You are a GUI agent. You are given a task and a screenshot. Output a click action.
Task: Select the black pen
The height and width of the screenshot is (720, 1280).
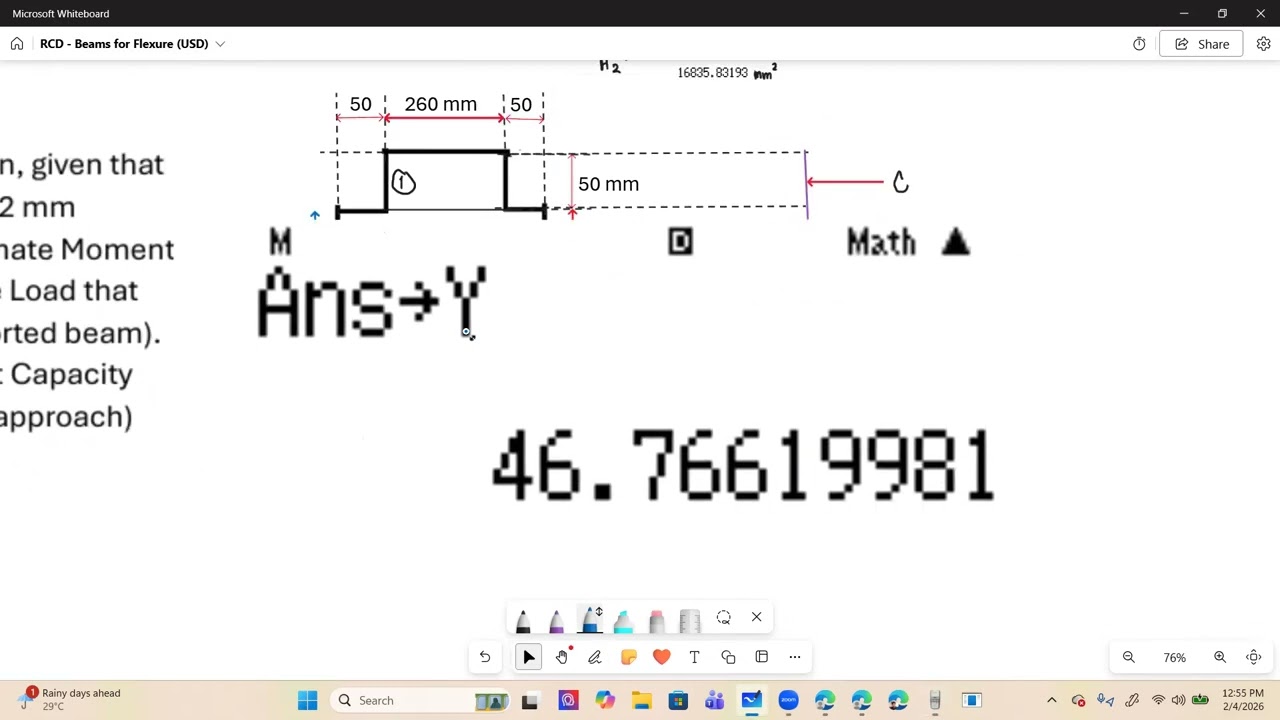click(x=523, y=621)
